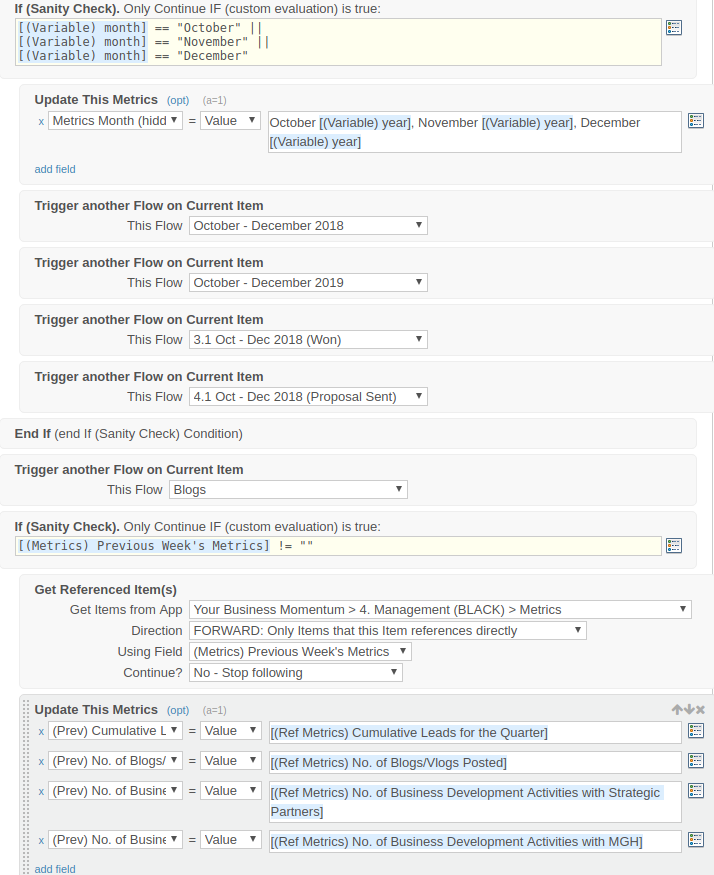714x875 pixels.
Task: Open the Get Items from App dropdown
Action: click(440, 609)
